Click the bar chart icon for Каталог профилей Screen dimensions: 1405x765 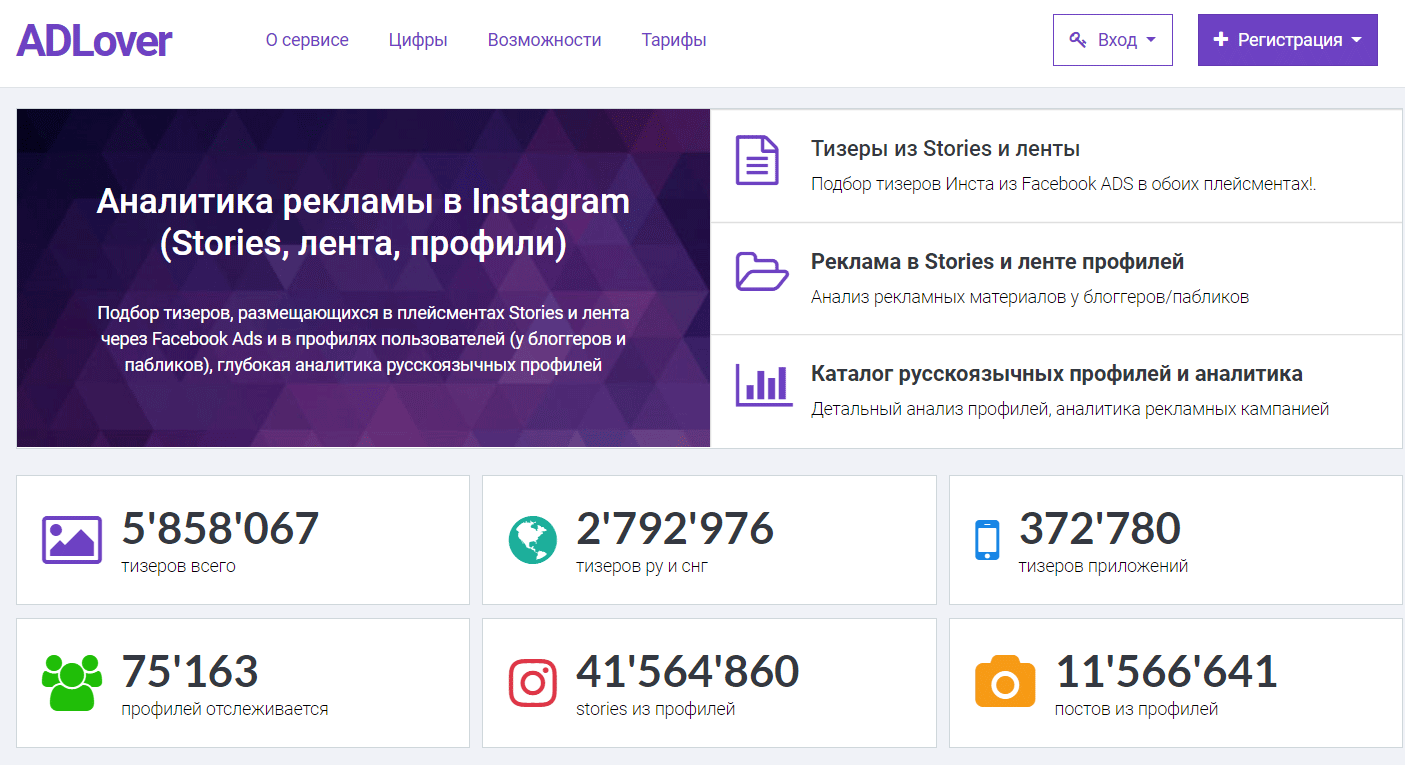coord(764,385)
